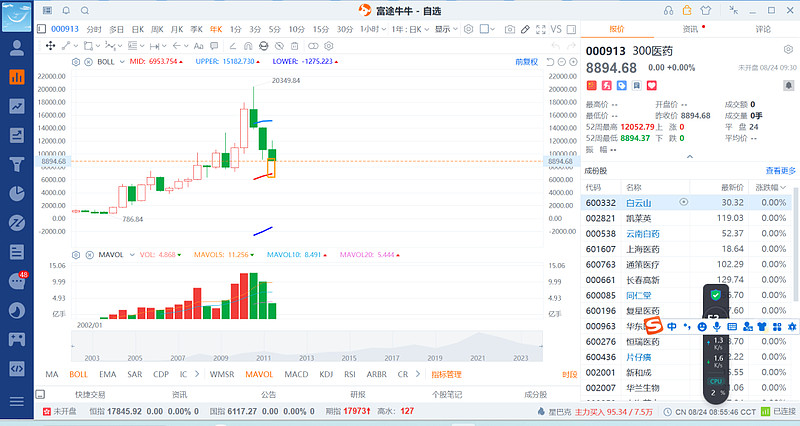Toggle the 前复权 price adjustment

pos(527,62)
